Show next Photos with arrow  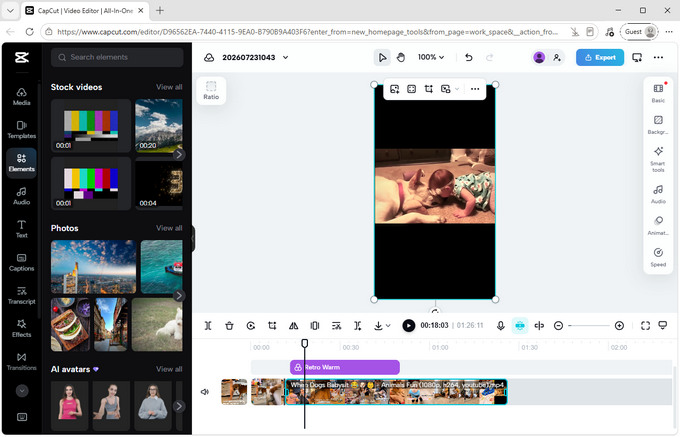coord(179,296)
